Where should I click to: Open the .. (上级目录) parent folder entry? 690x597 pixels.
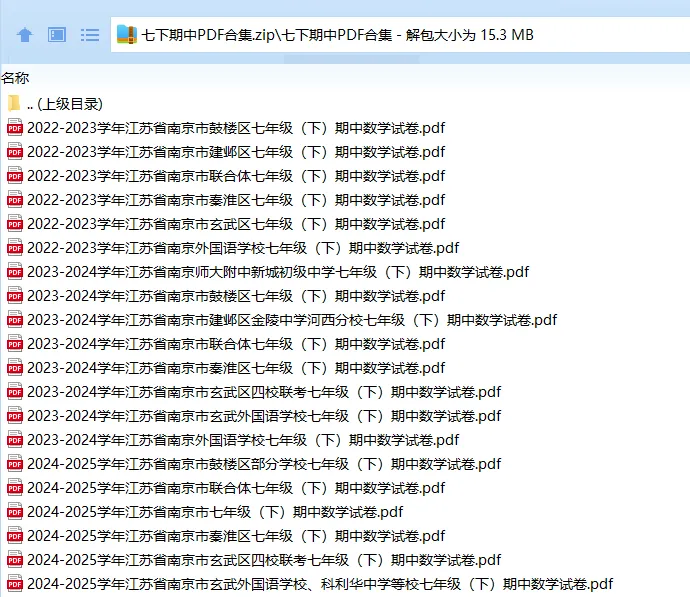pyautogui.click(x=65, y=104)
